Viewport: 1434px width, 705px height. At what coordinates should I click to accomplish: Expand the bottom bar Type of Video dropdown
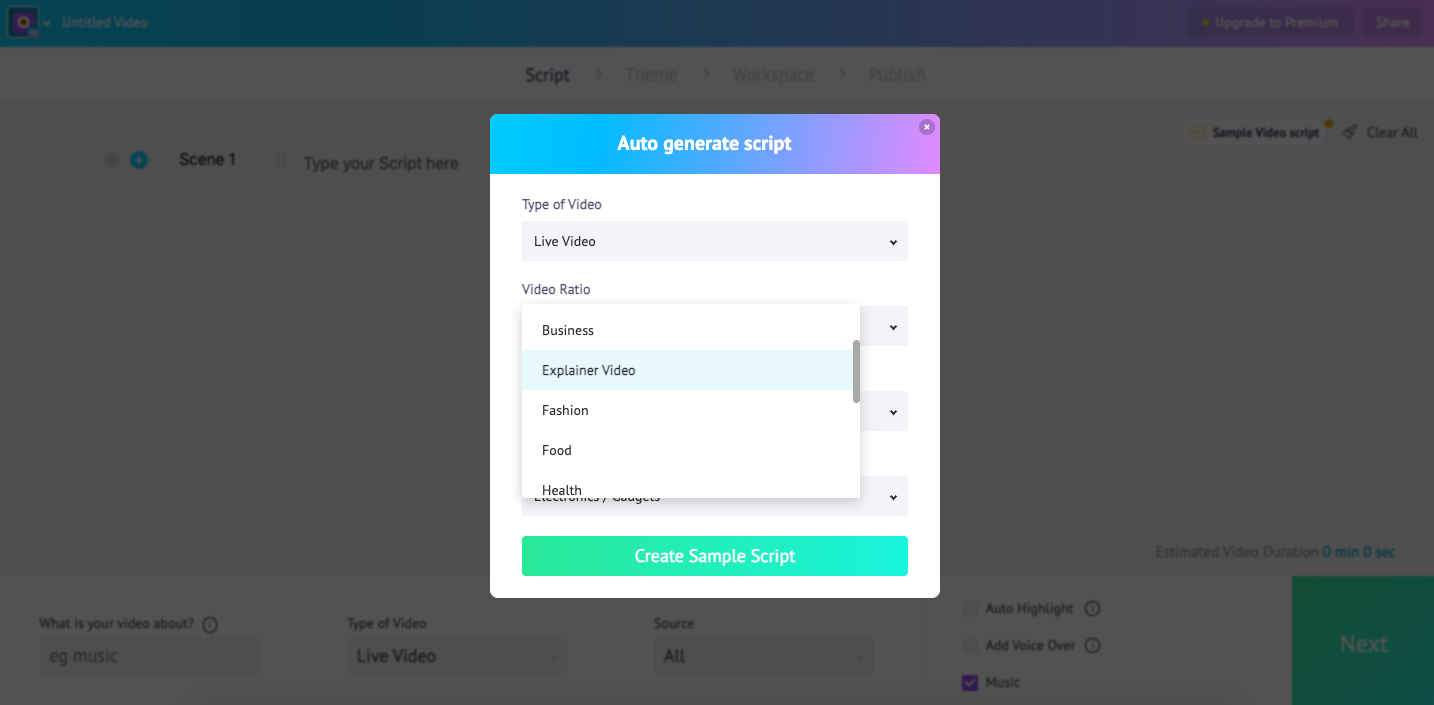[456, 656]
